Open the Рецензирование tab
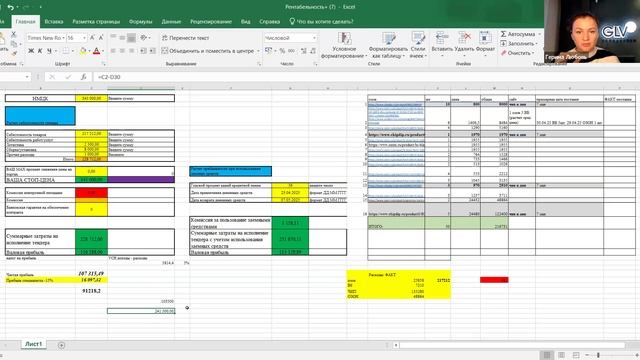Screen dimensions: 640x360 point(211,22)
